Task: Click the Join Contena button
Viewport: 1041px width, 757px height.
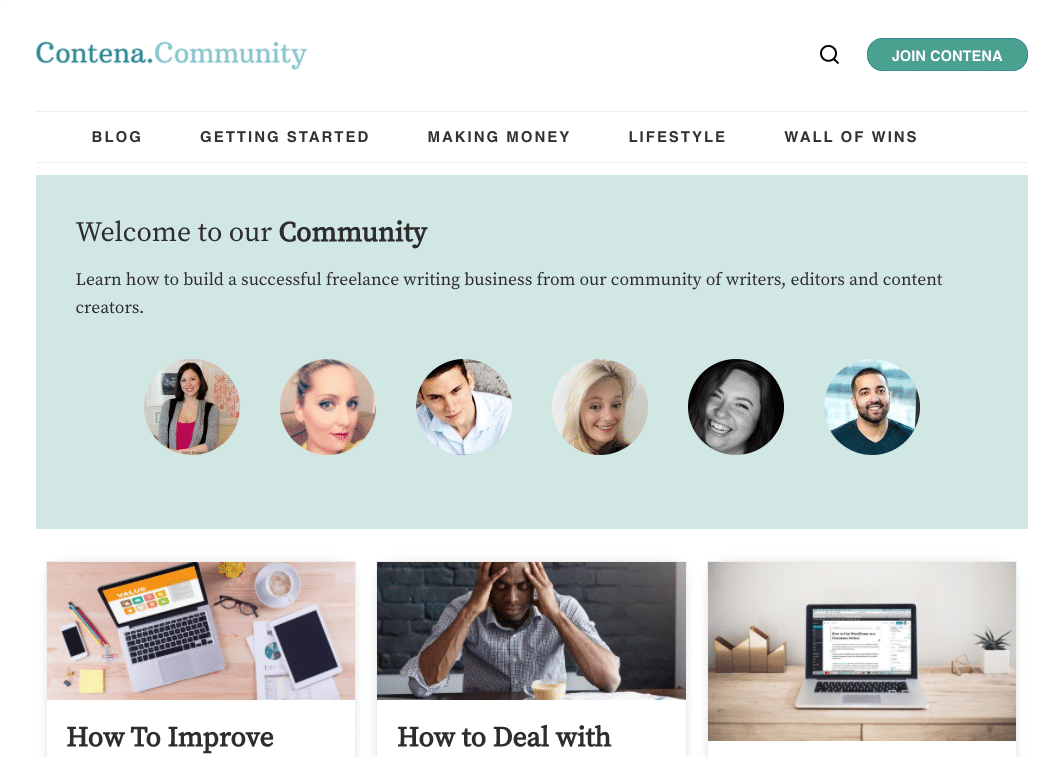Action: click(x=947, y=55)
